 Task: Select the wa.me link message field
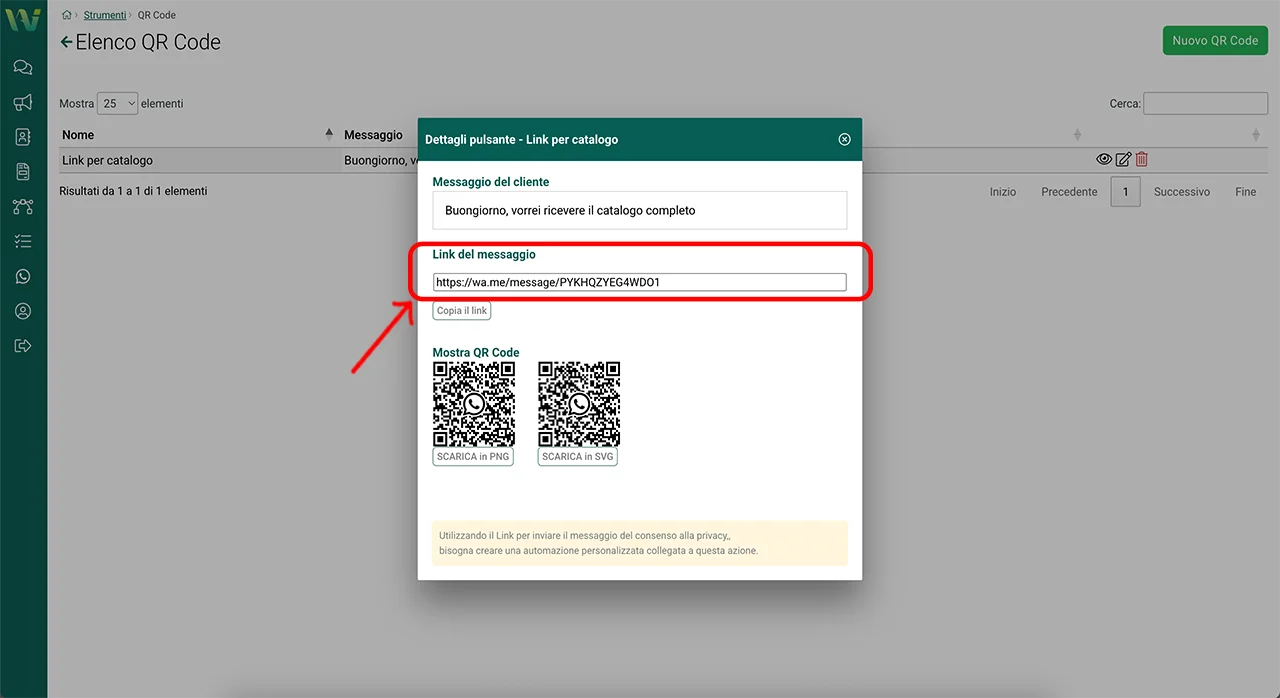[639, 283]
